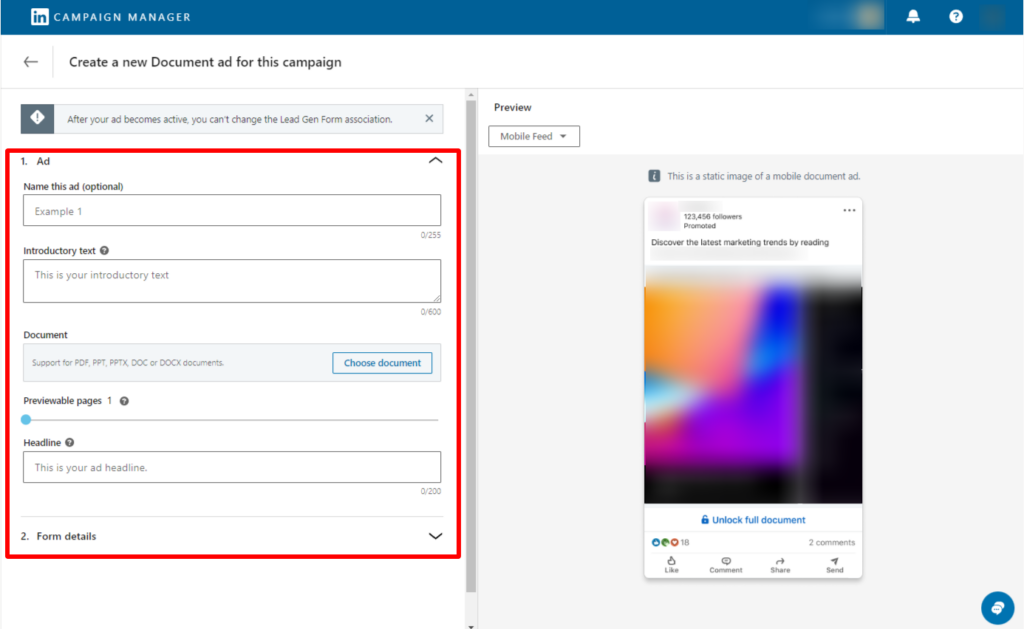The height and width of the screenshot is (629, 1024).
Task: Show Previewable pages help tooltip
Action: [124, 401]
